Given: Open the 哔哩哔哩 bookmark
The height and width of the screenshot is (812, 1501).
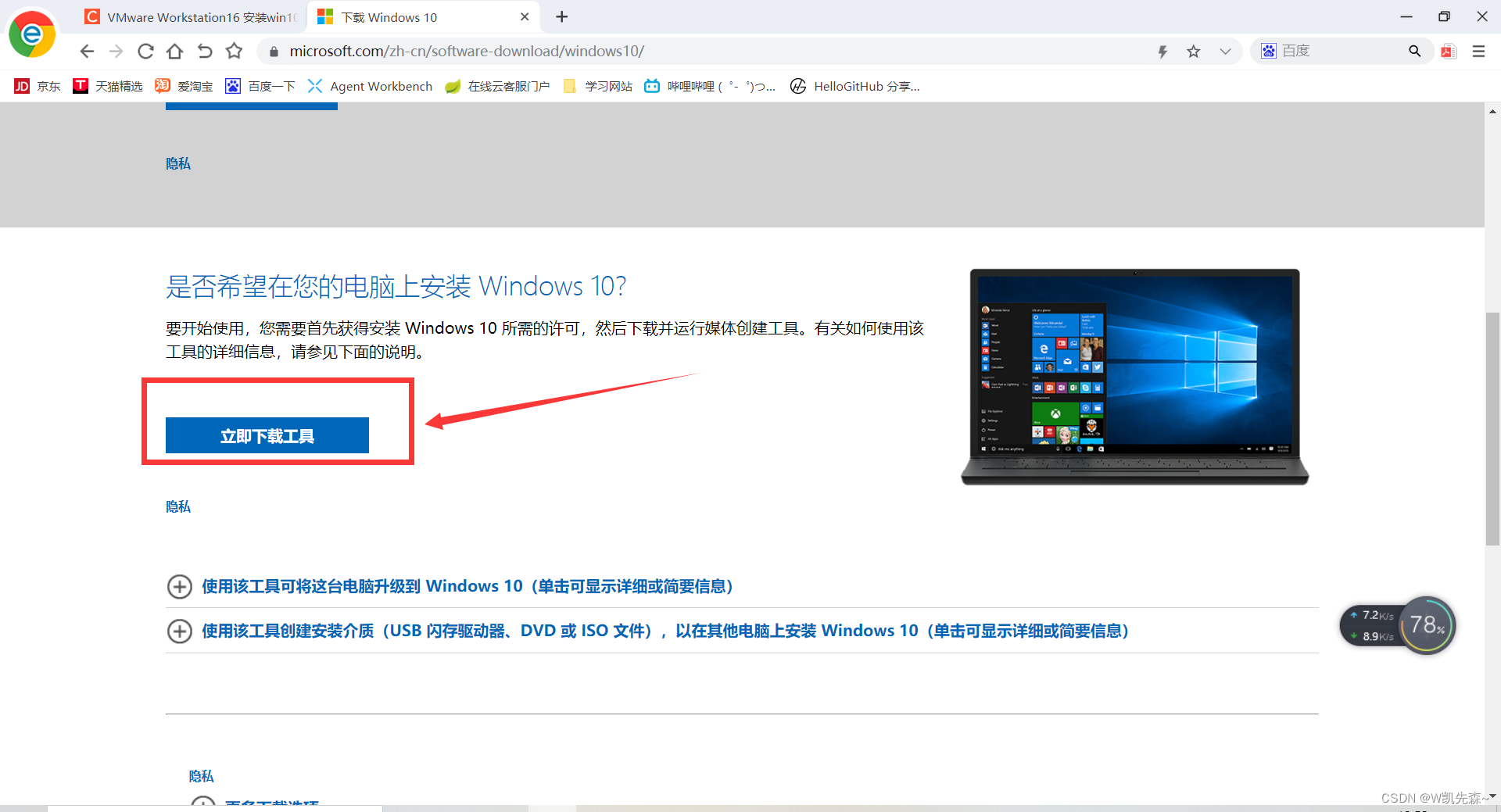Looking at the screenshot, I should 710,86.
